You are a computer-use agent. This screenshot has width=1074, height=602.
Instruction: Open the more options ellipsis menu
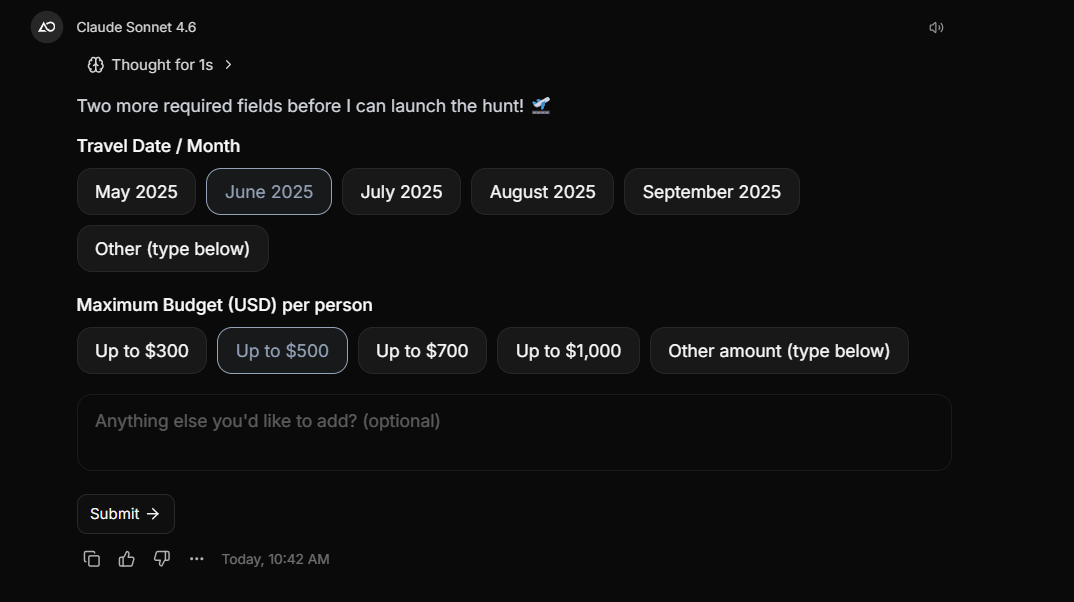(x=197, y=559)
